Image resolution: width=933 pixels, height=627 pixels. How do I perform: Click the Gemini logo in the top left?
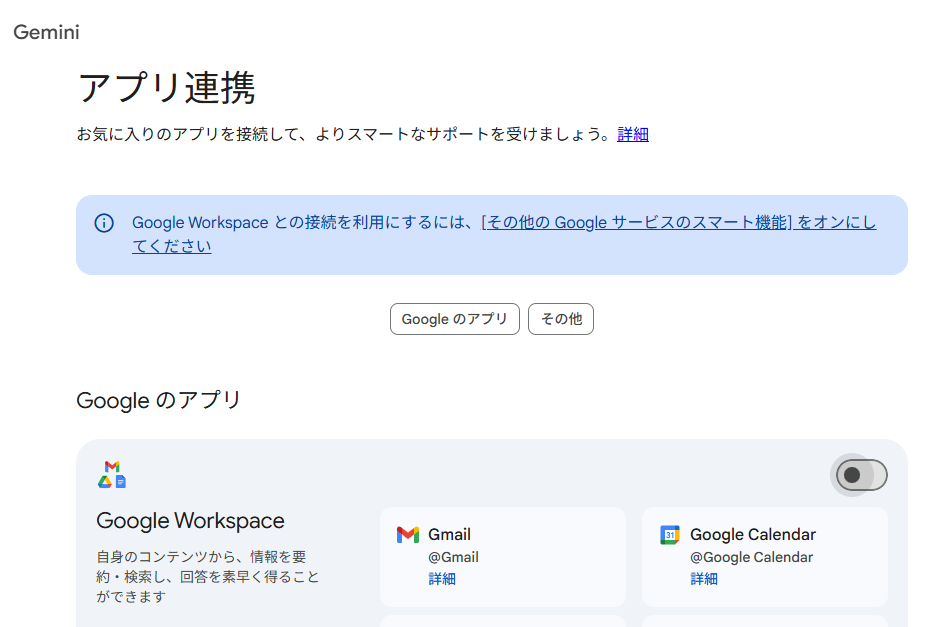(x=45, y=33)
